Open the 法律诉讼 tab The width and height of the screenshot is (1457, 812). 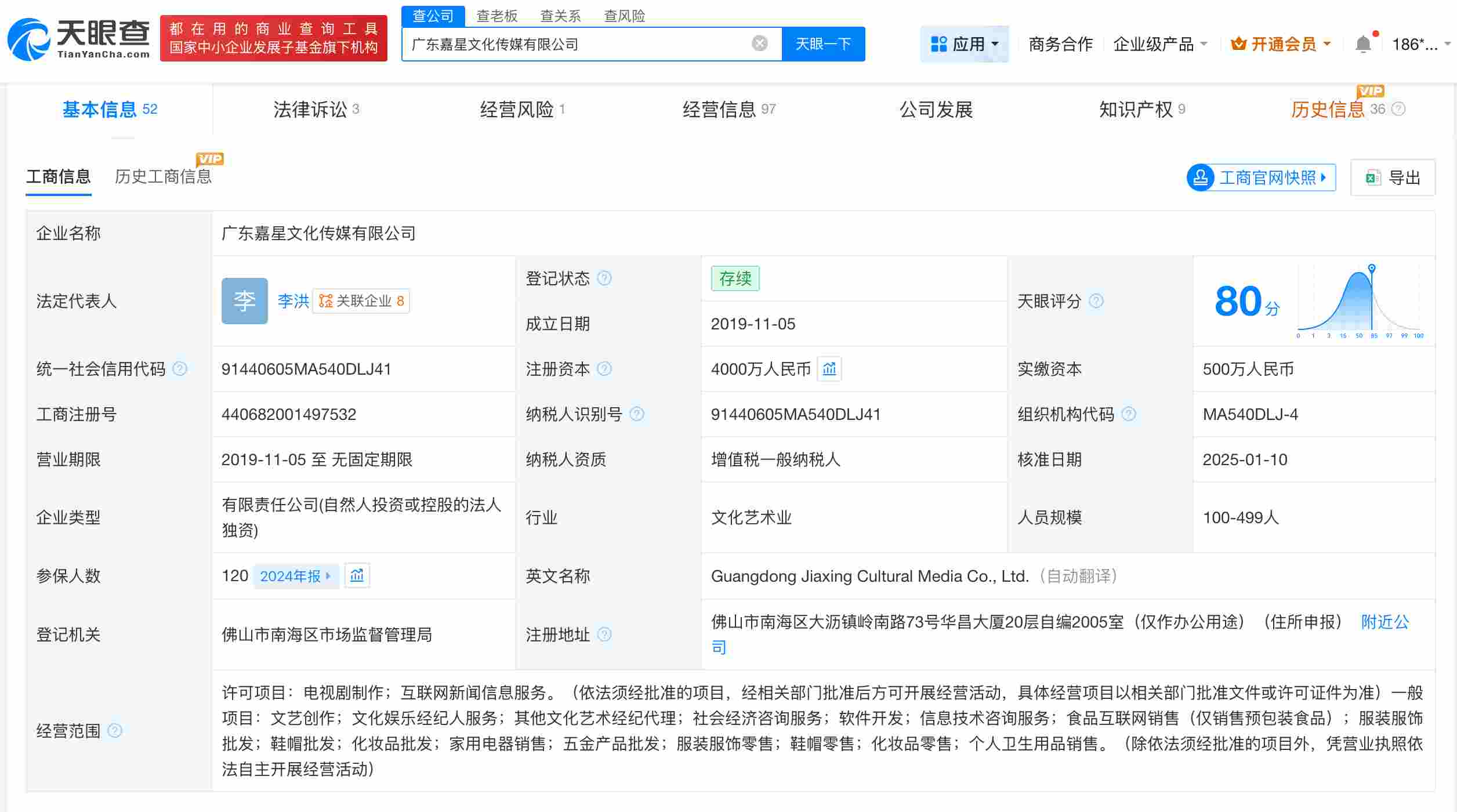point(313,109)
